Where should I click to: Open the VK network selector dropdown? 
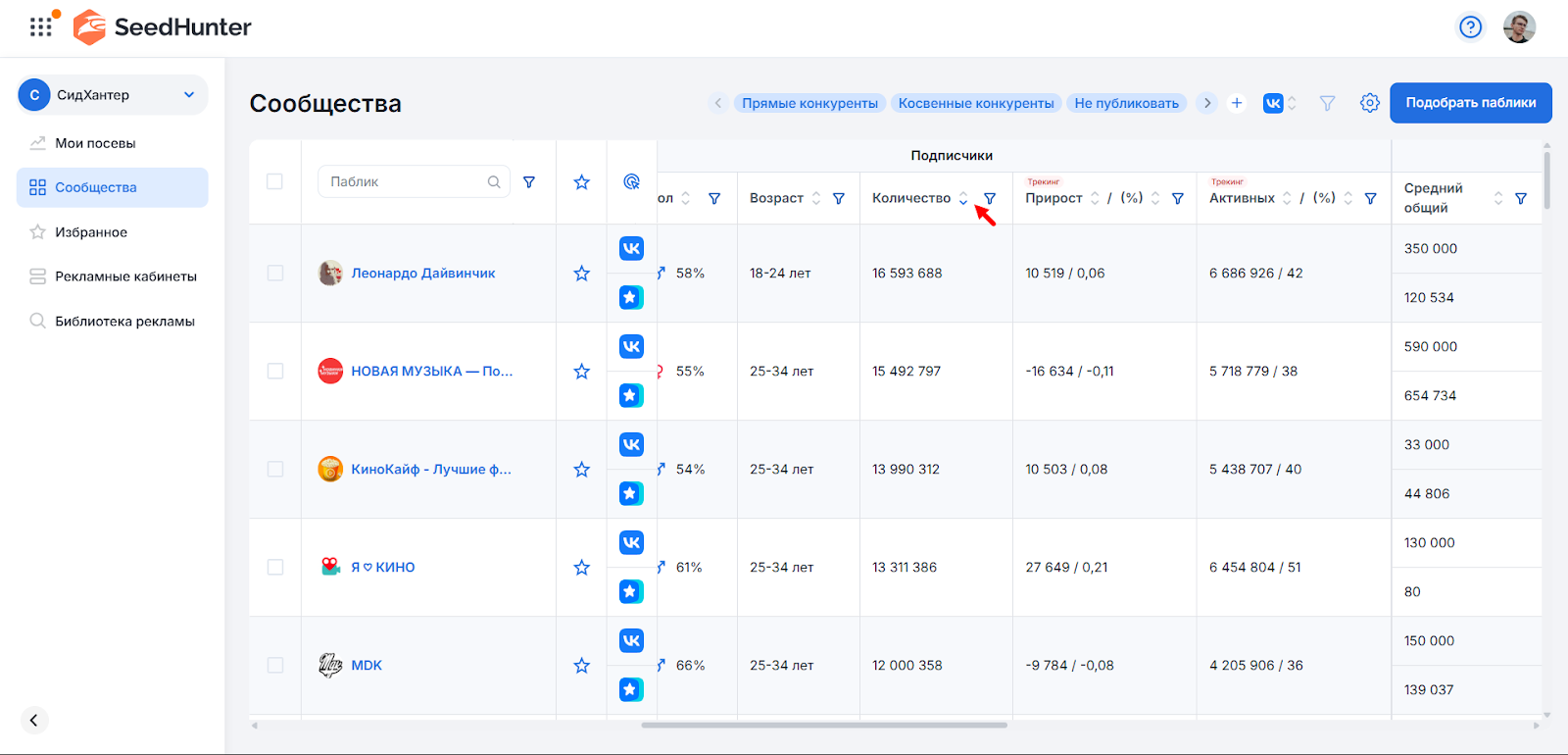[x=1280, y=103]
